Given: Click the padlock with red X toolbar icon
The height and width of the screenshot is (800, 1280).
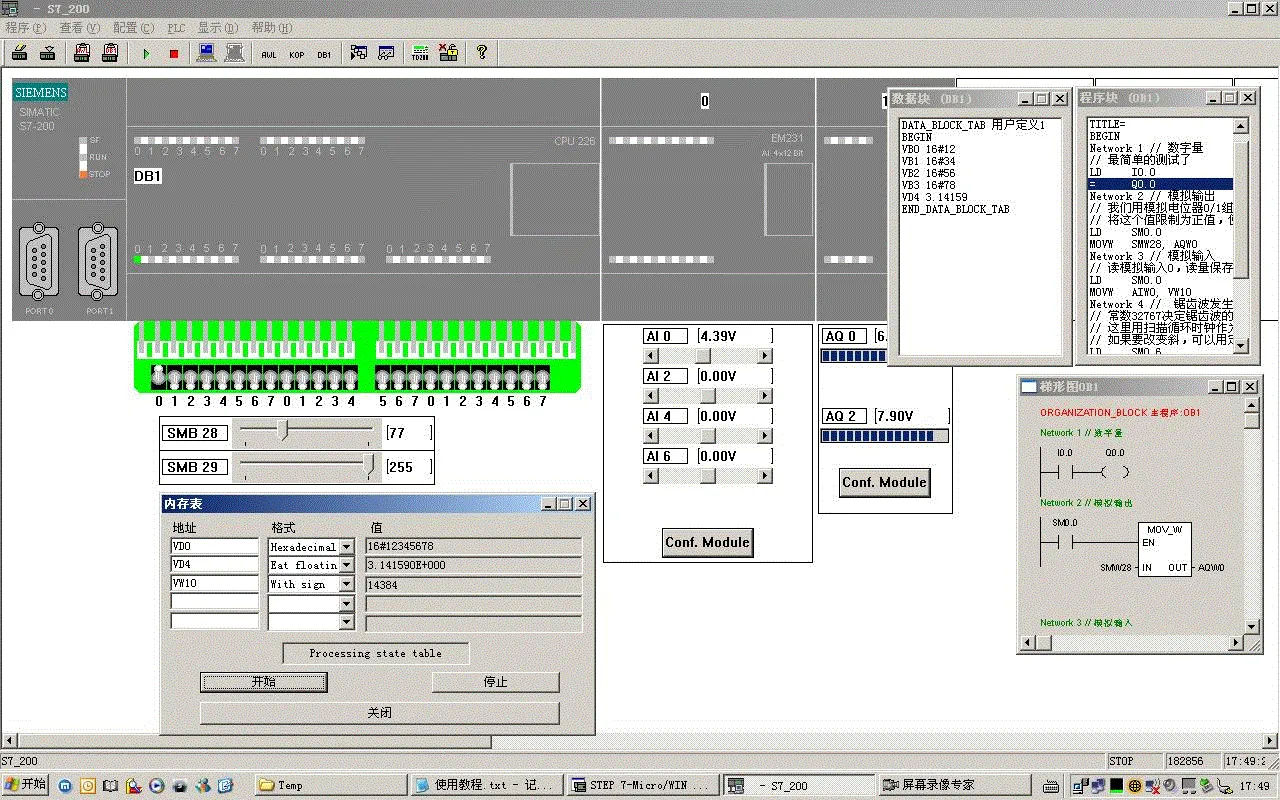Looking at the screenshot, I should coord(448,53).
